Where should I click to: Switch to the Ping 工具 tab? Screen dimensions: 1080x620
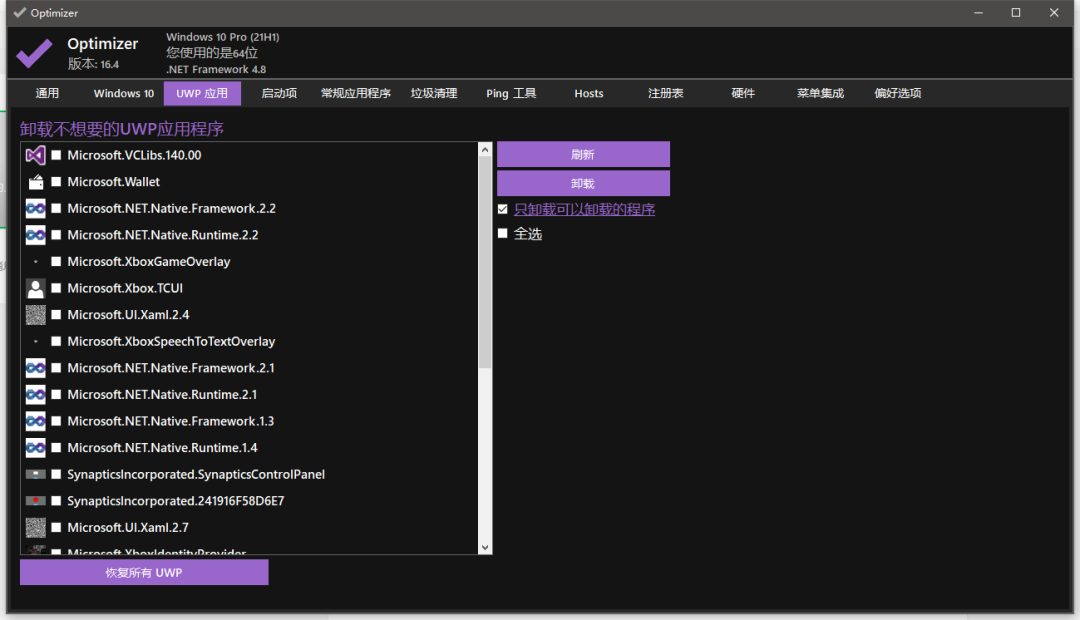click(511, 93)
